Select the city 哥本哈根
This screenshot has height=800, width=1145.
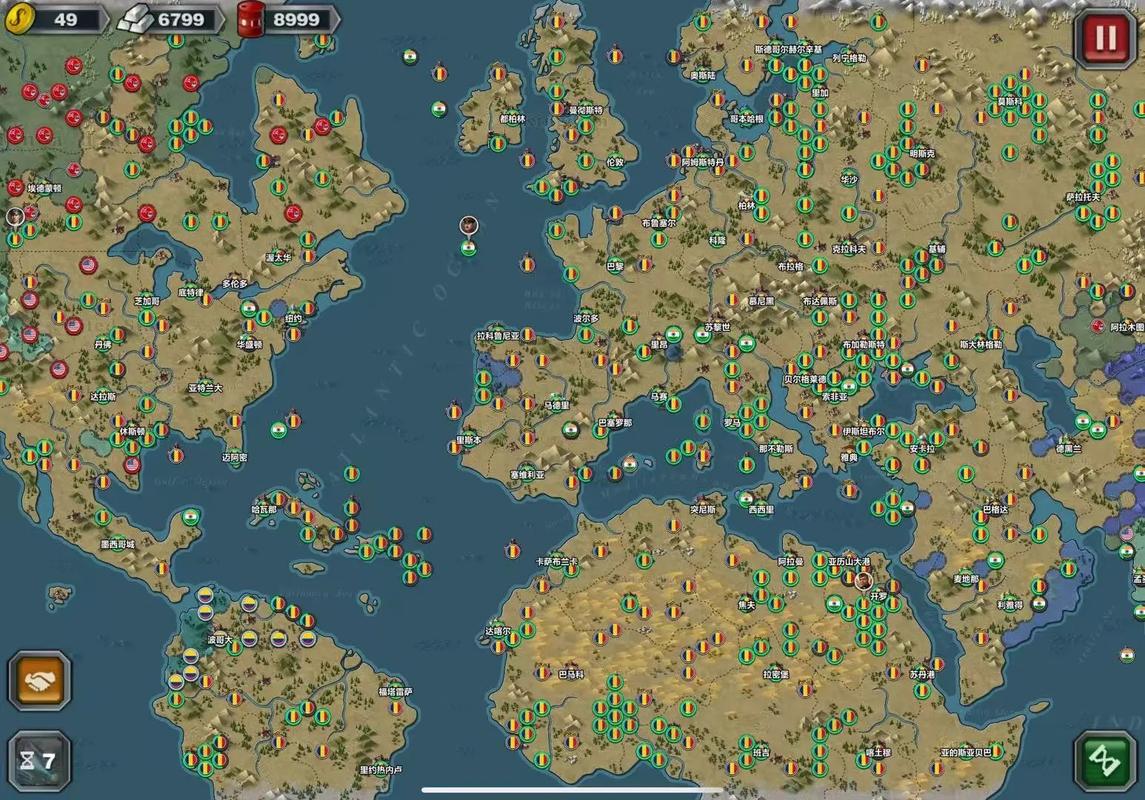(746, 118)
